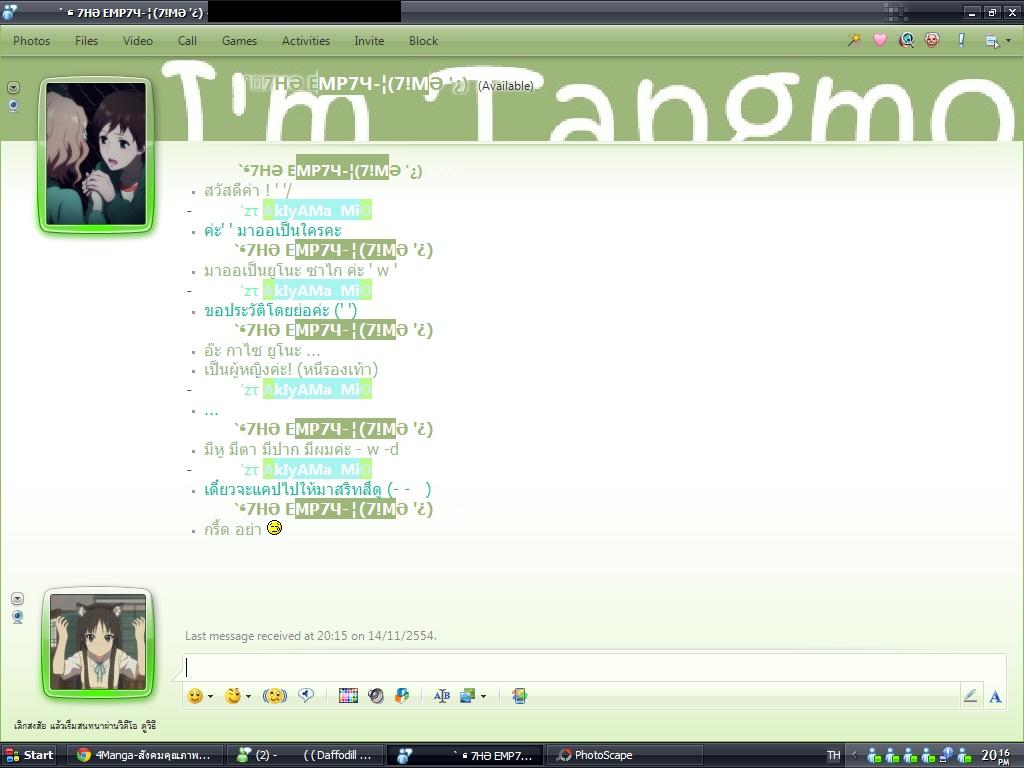Click the voice clip speech bubble icon
Viewport: 1024px width, 768px height.
[x=306, y=696]
